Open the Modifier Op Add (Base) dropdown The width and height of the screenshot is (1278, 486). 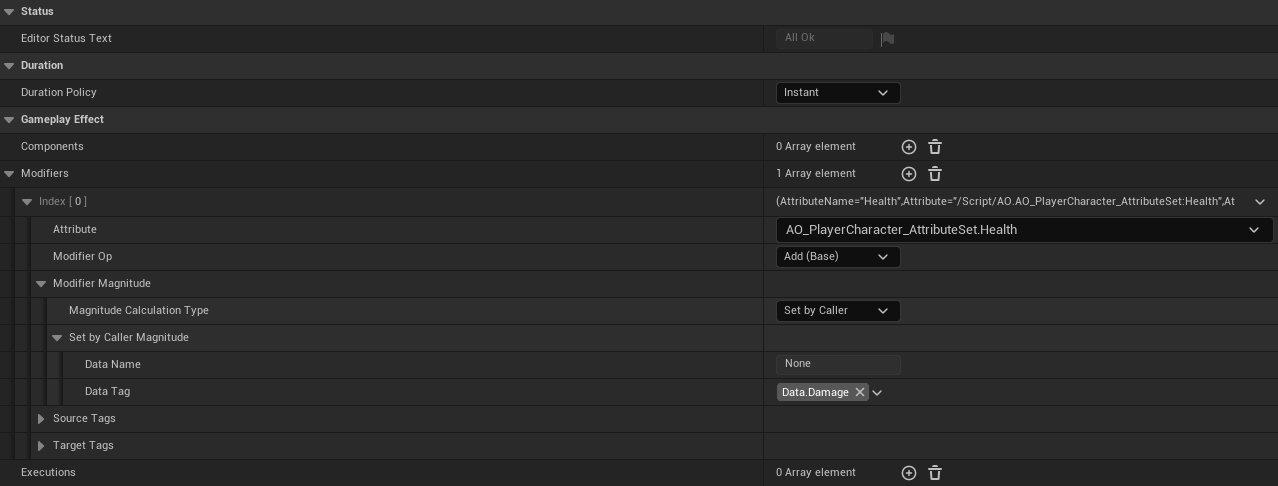coord(838,257)
